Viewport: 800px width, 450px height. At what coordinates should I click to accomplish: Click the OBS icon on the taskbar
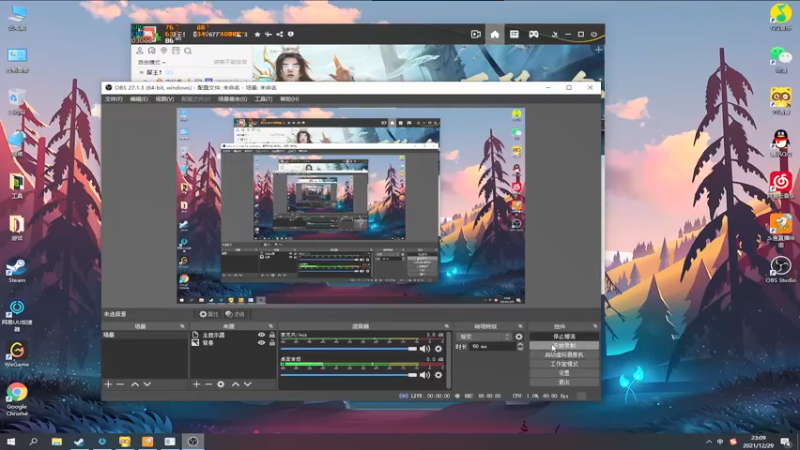coord(193,441)
